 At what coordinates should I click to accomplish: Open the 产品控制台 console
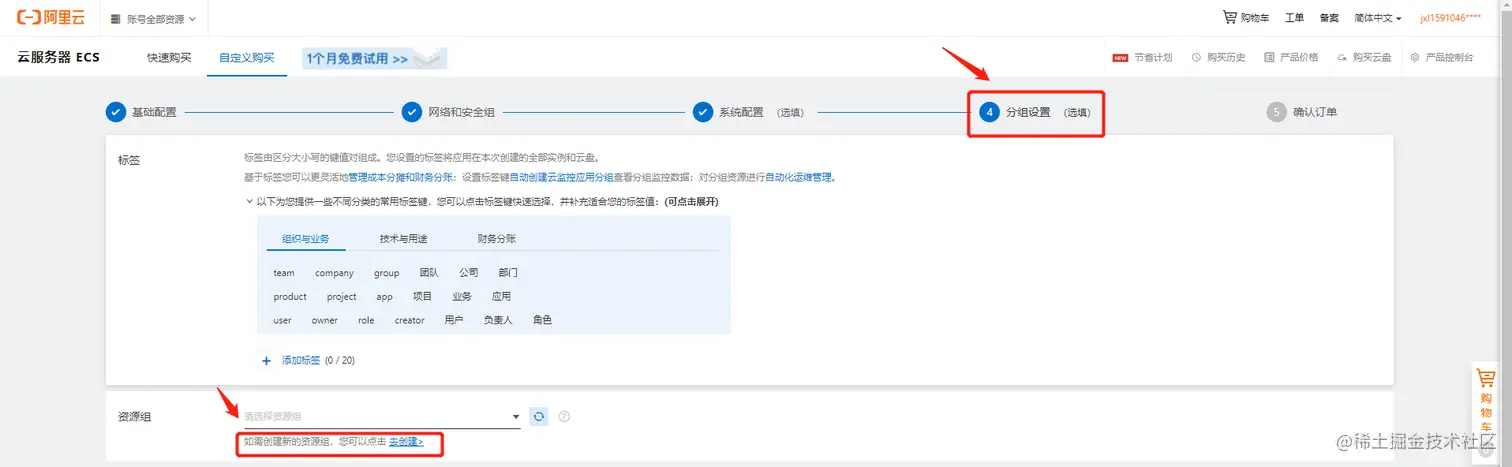[x=1449, y=58]
